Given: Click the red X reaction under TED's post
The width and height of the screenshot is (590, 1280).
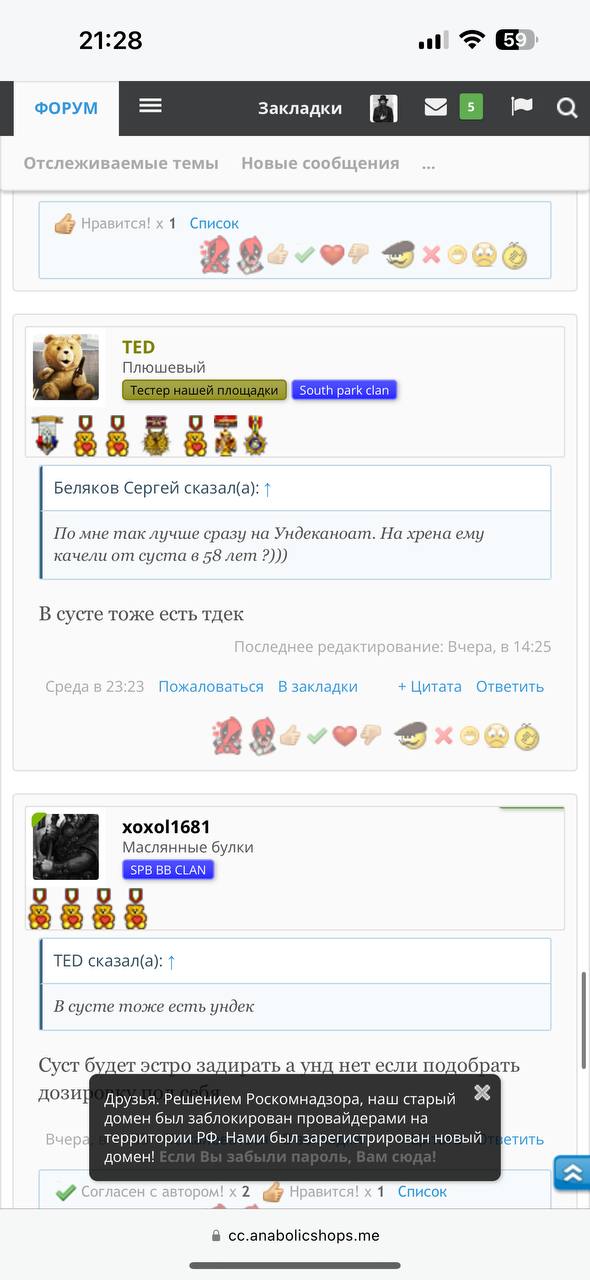Looking at the screenshot, I should click(x=443, y=736).
